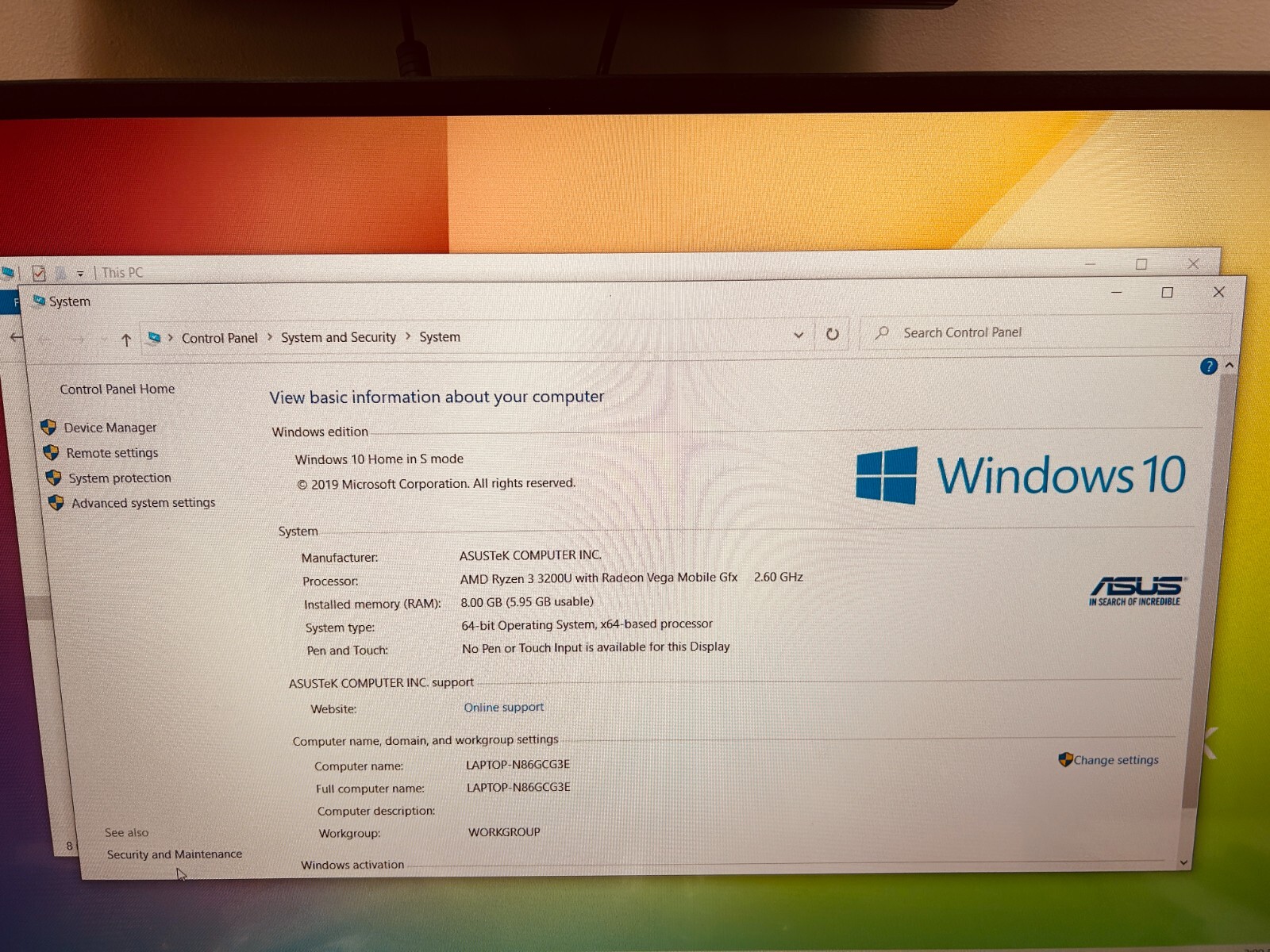The image size is (1270, 952).
Task: Minimize the System window
Action: [1116, 293]
